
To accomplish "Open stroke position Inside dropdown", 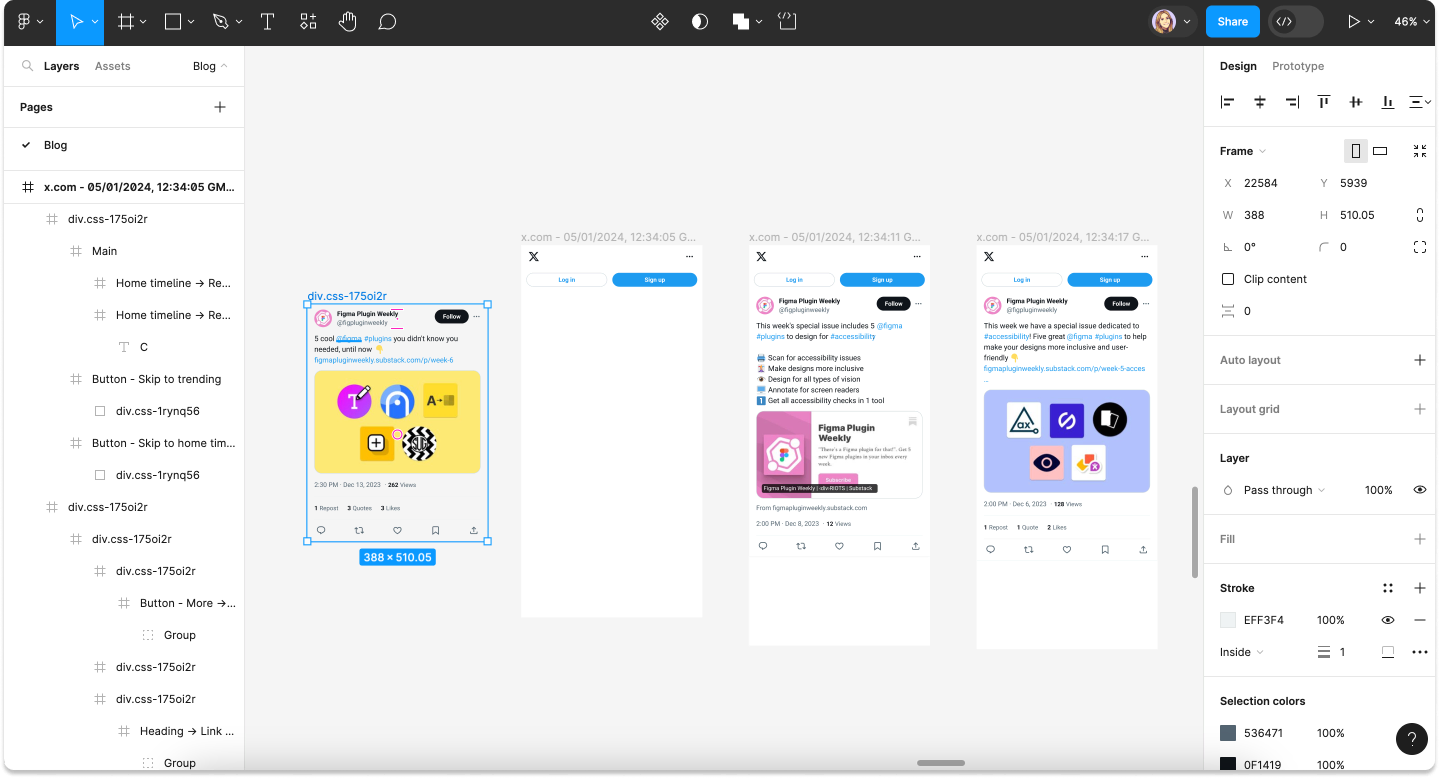I will [1241, 652].
